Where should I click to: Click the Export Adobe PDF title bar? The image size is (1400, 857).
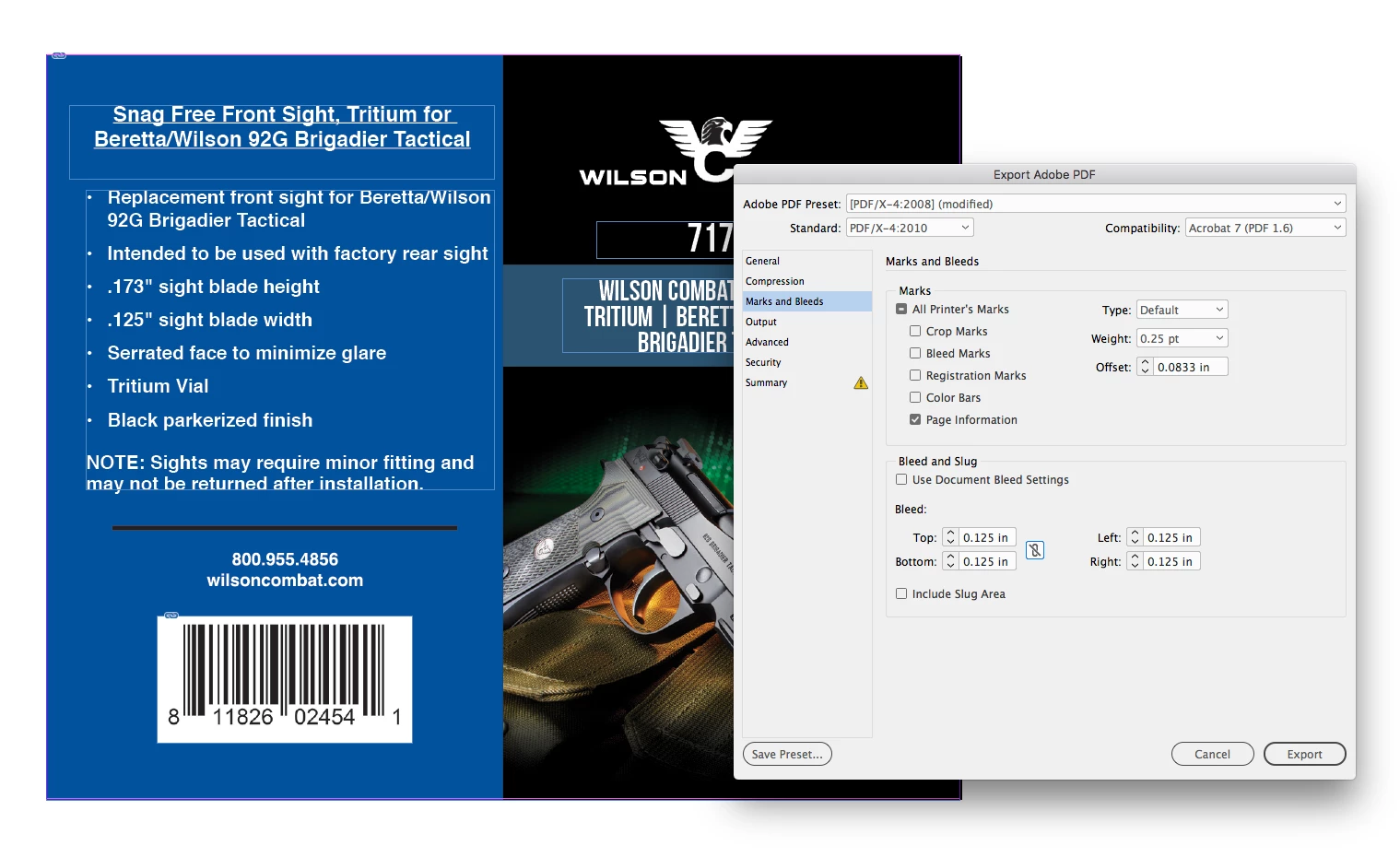pyautogui.click(x=1044, y=174)
